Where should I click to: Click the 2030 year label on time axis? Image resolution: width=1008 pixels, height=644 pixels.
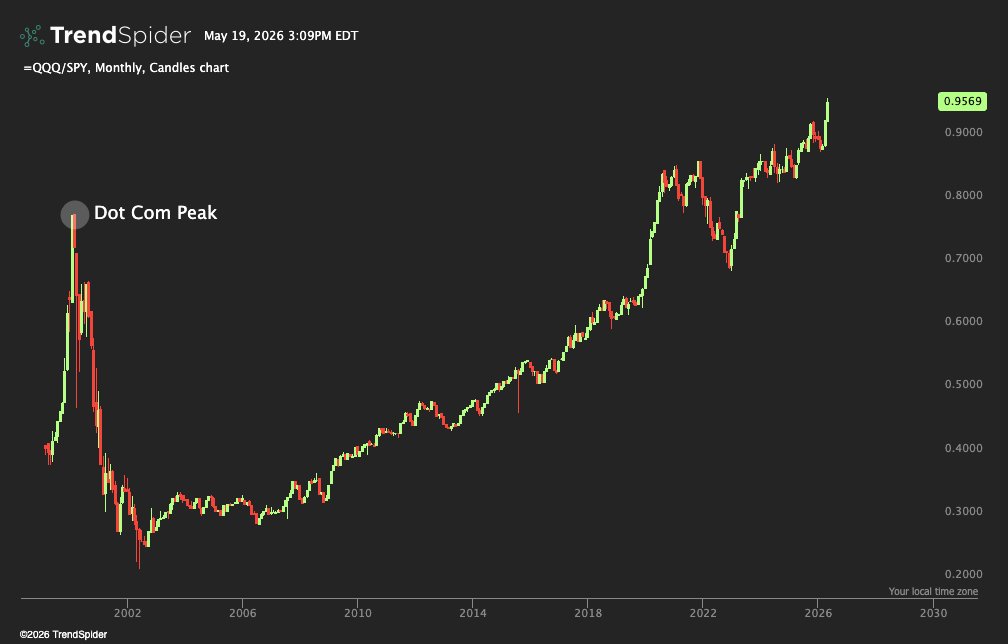[x=933, y=613]
